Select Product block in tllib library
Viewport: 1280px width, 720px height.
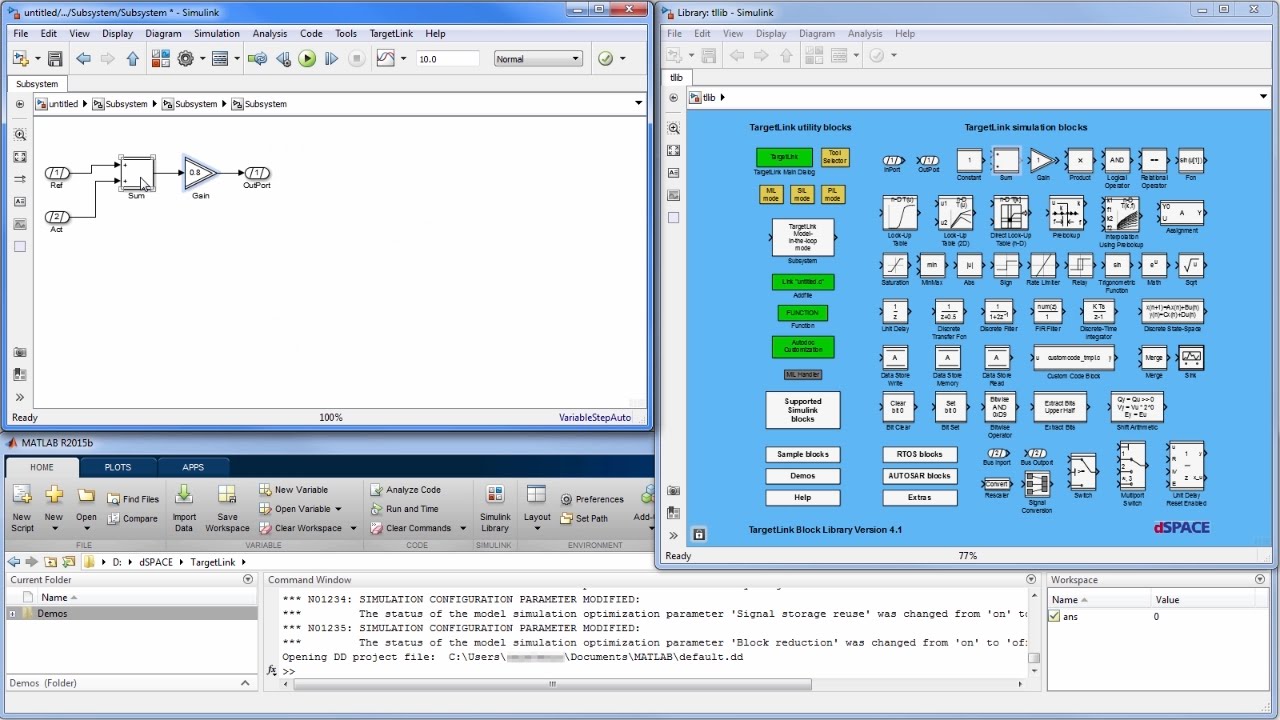tap(1079, 160)
